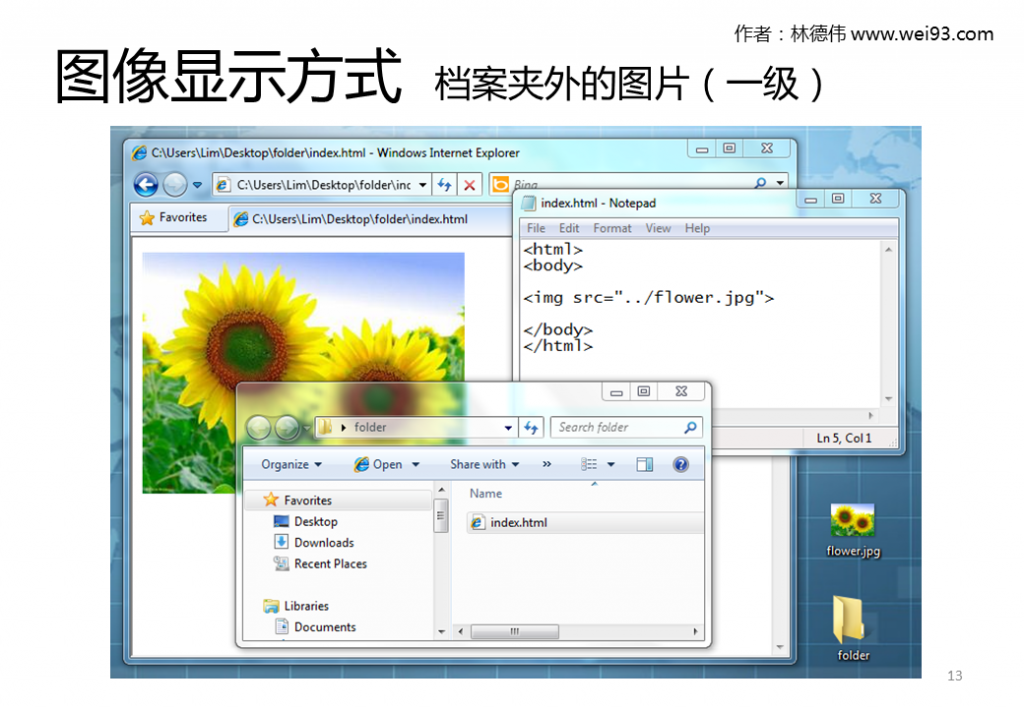Toggle the preview pane icon in Explorer
Image resolution: width=1024 pixels, height=708 pixels.
coord(645,464)
